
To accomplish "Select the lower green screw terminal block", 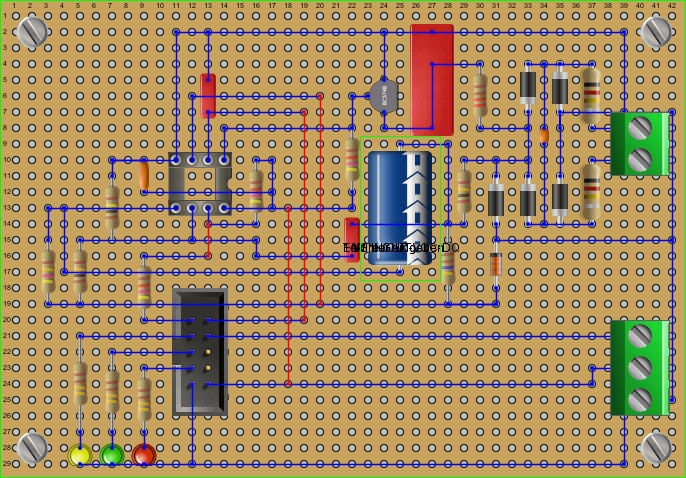I will (640, 367).
